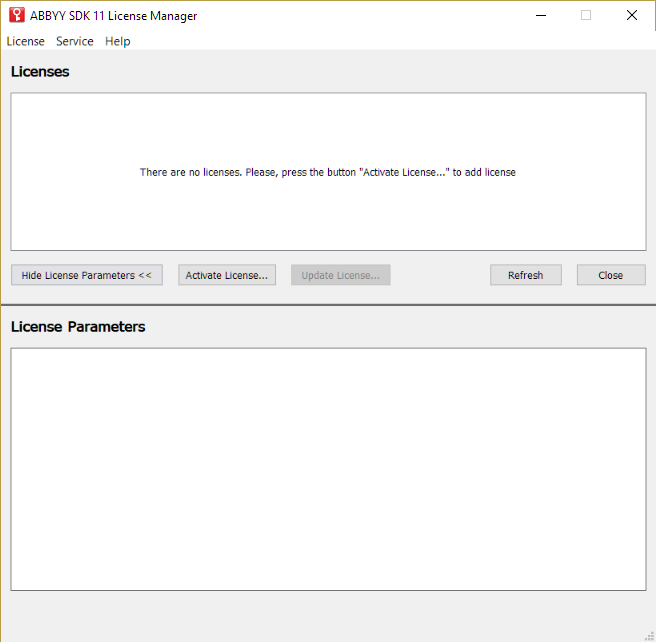Click the Licenses heading
The width and height of the screenshot is (656, 642).
pyautogui.click(x=40, y=72)
